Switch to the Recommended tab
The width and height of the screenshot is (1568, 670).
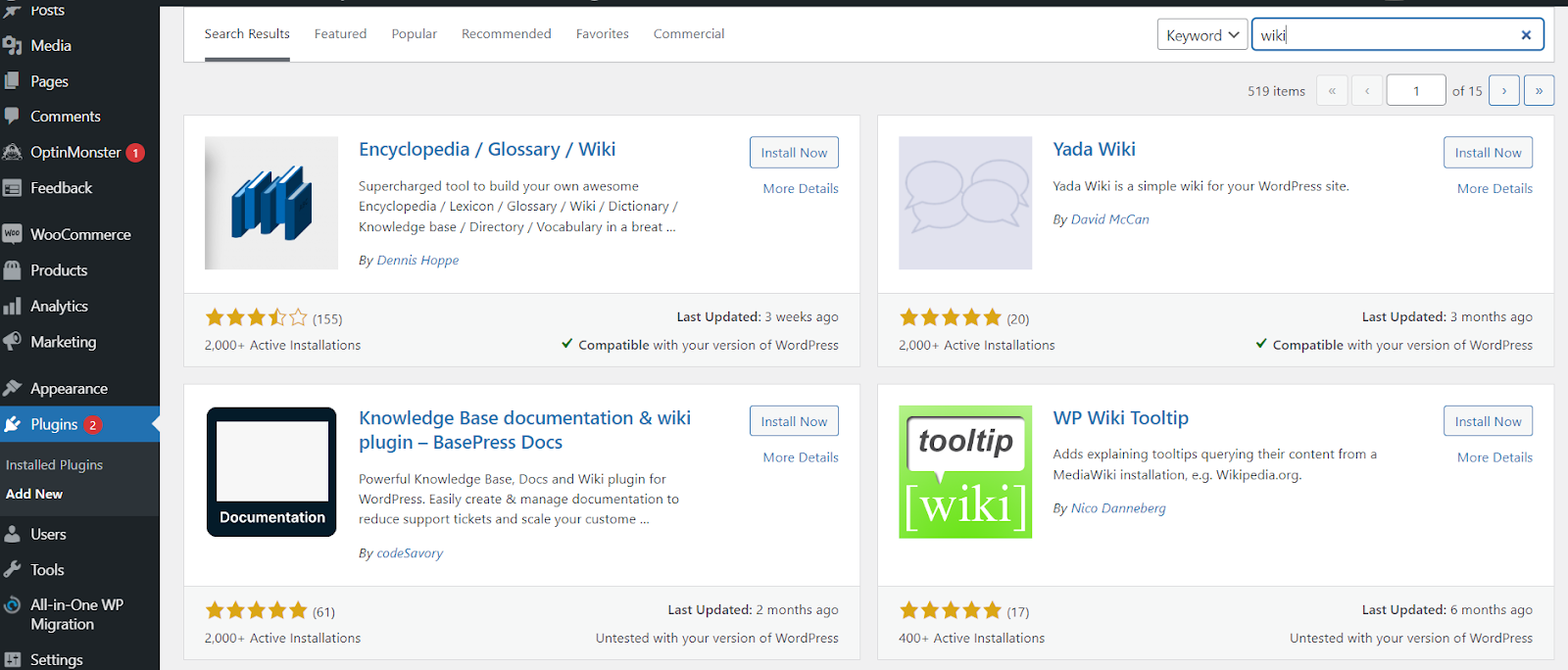(x=507, y=33)
